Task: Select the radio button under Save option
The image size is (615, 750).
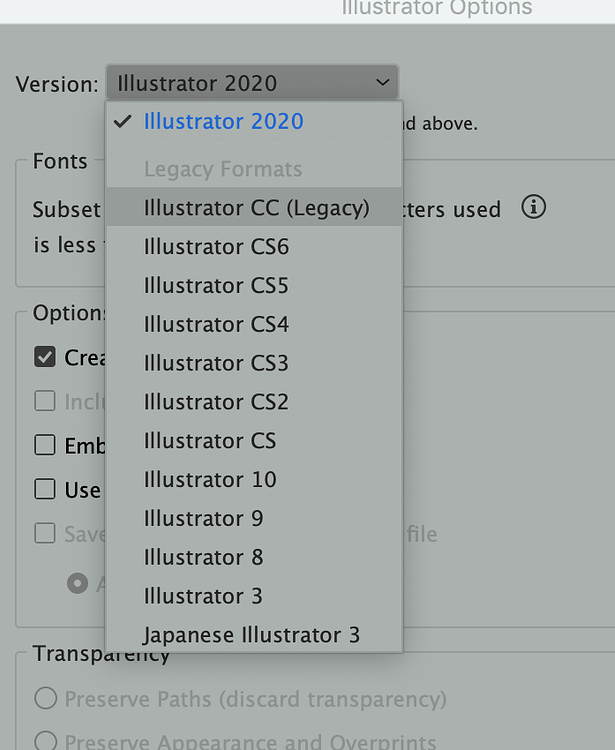Action: pos(77,583)
